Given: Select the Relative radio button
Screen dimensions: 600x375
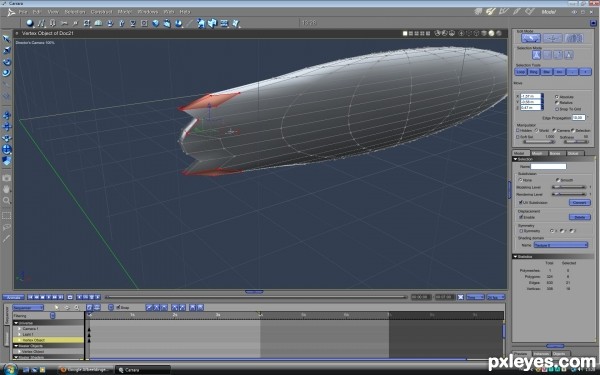Looking at the screenshot, I should [557, 103].
